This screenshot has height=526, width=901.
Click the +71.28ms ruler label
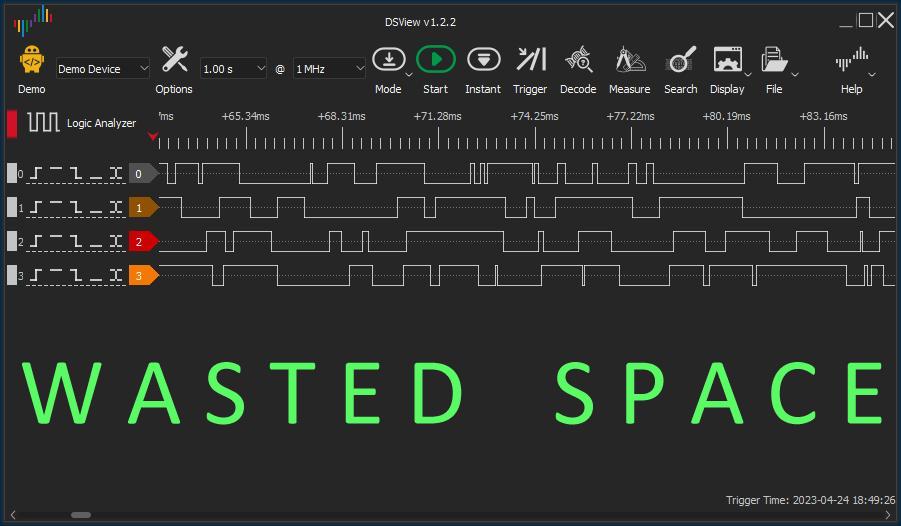point(437,116)
